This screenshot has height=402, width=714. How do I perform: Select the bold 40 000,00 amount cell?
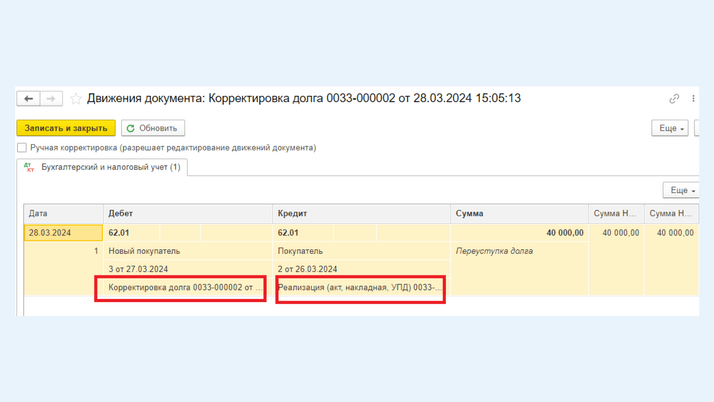[x=520, y=233]
